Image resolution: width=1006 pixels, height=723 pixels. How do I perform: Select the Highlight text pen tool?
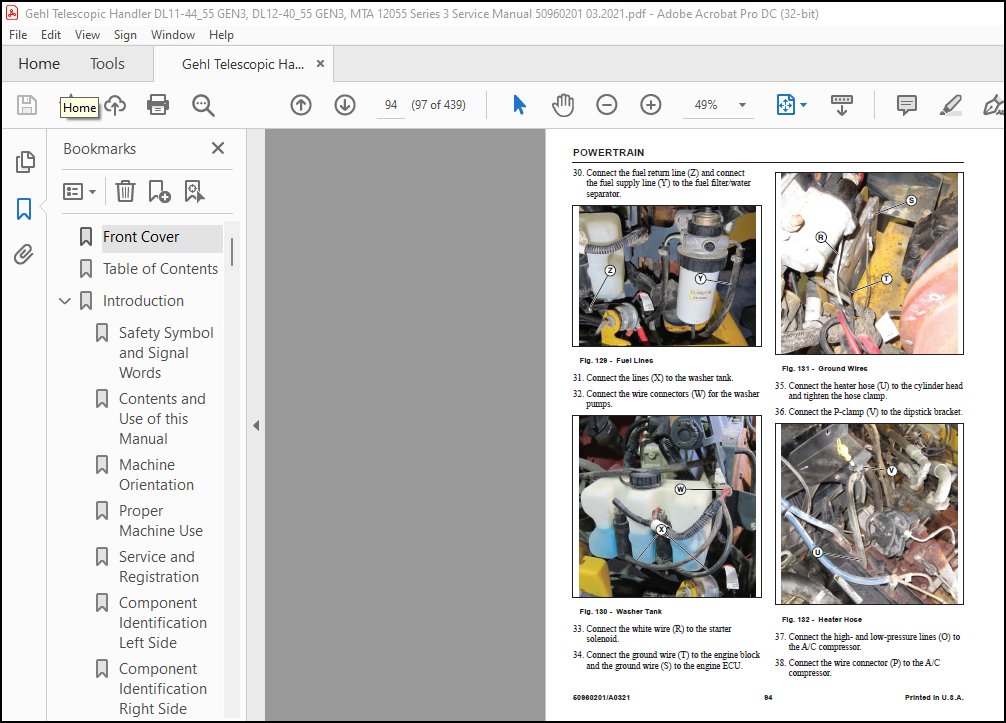click(950, 105)
